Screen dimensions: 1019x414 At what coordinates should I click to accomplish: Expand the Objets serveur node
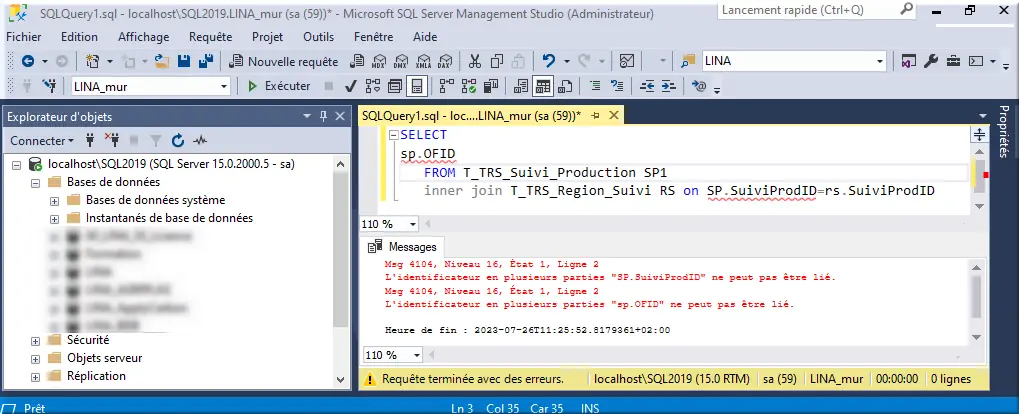pos(36,359)
